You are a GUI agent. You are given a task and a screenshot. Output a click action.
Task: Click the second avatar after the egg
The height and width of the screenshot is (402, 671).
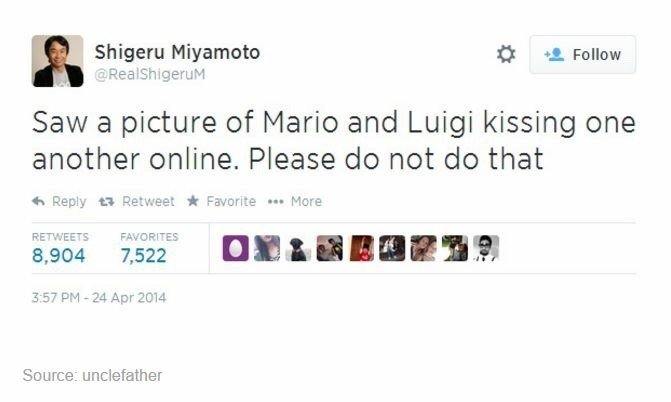267,248
